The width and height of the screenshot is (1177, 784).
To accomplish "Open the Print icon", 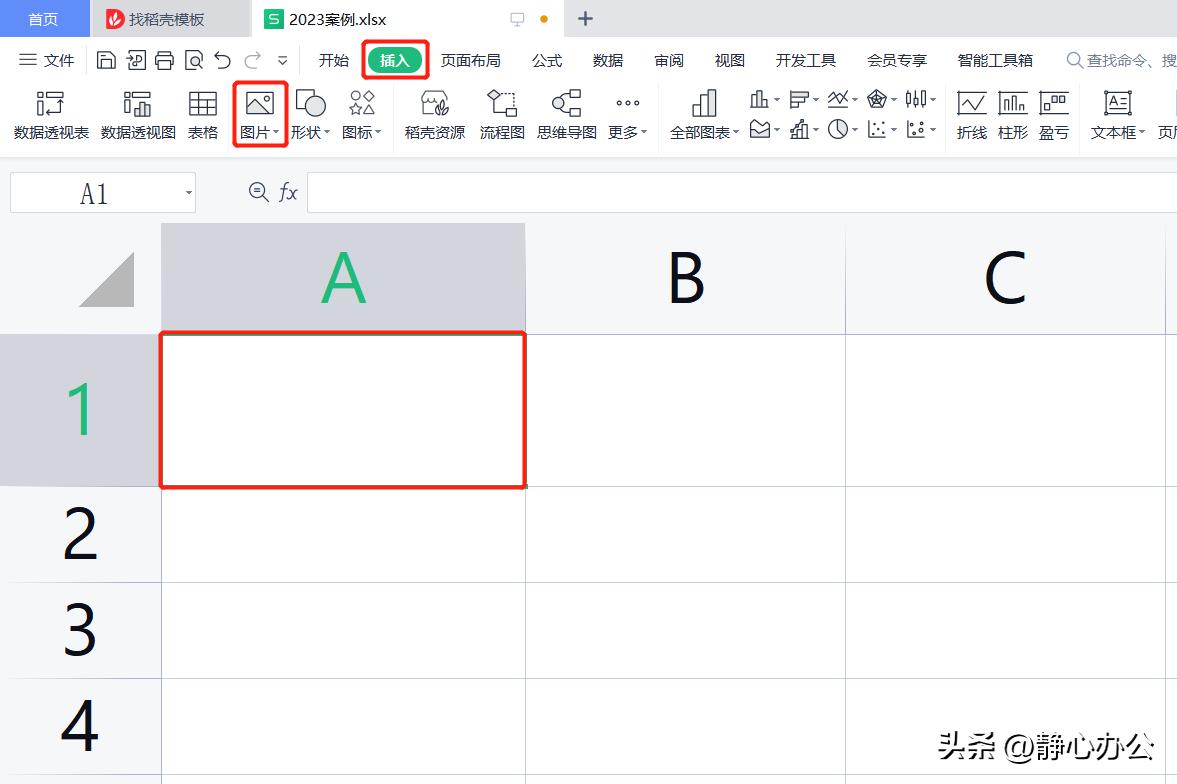I will pyautogui.click(x=164, y=60).
